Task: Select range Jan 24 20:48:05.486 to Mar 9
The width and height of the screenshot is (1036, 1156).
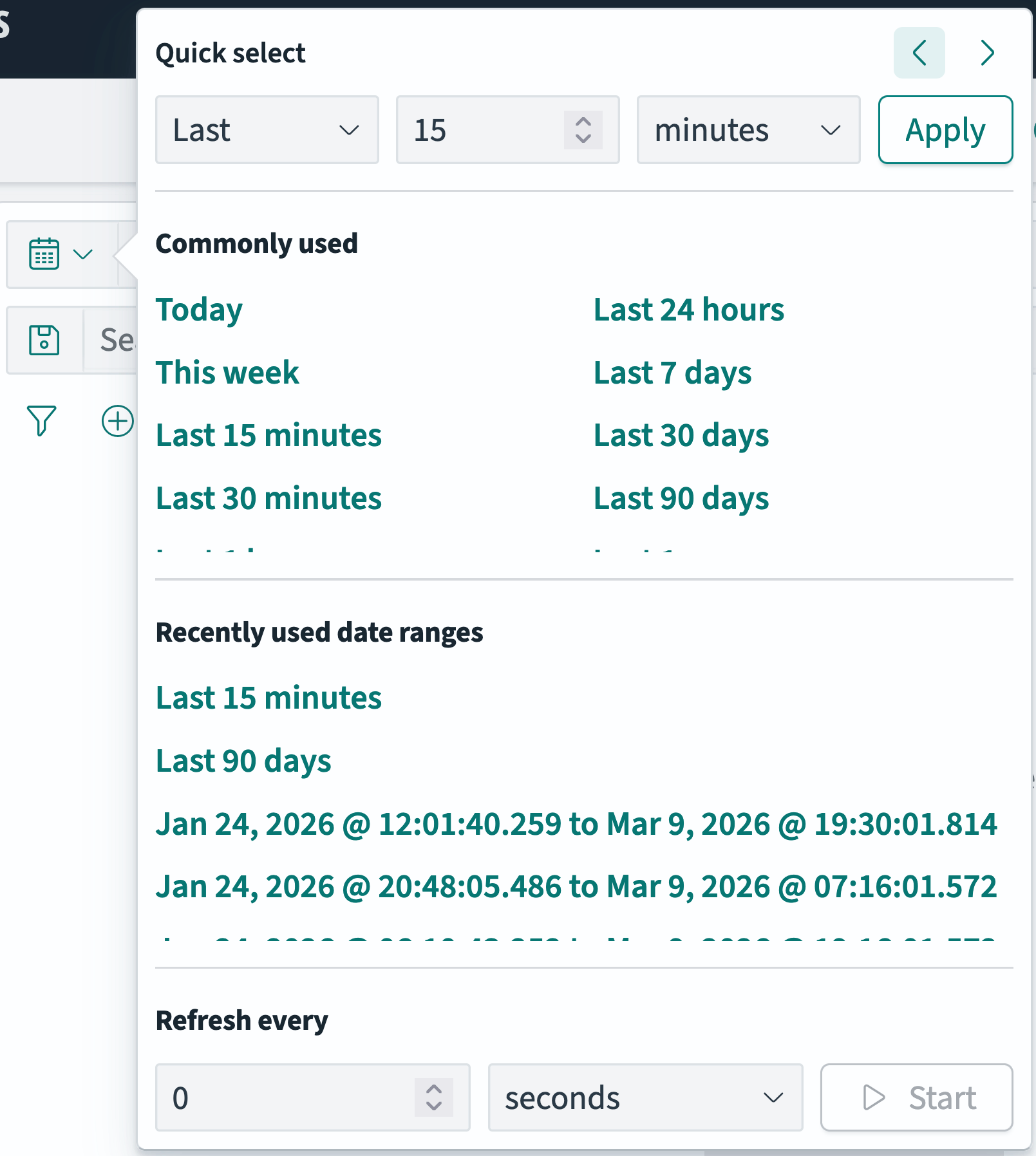Action: [x=576, y=887]
